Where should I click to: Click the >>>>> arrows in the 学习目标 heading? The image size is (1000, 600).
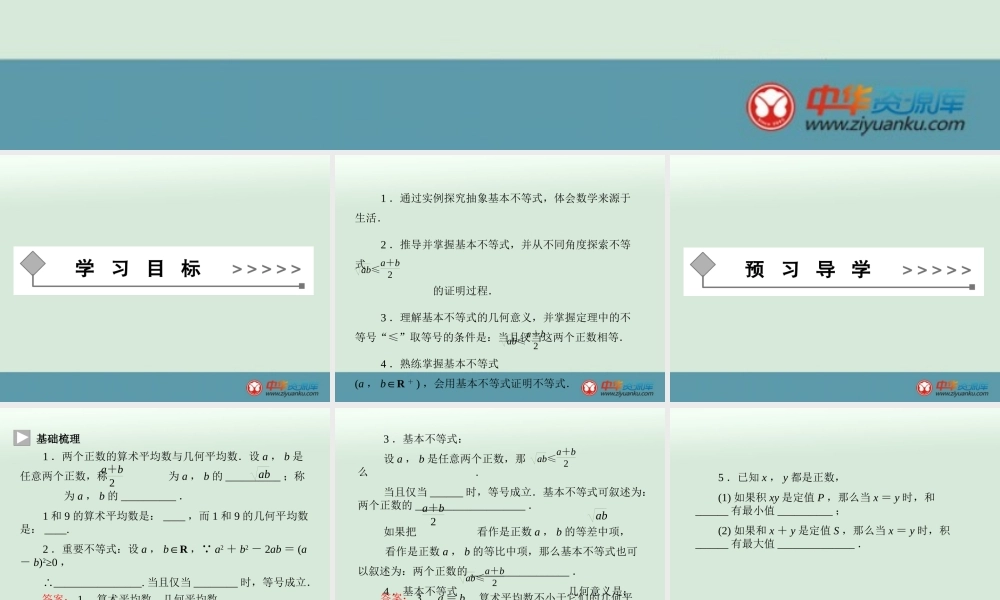[x=267, y=269]
